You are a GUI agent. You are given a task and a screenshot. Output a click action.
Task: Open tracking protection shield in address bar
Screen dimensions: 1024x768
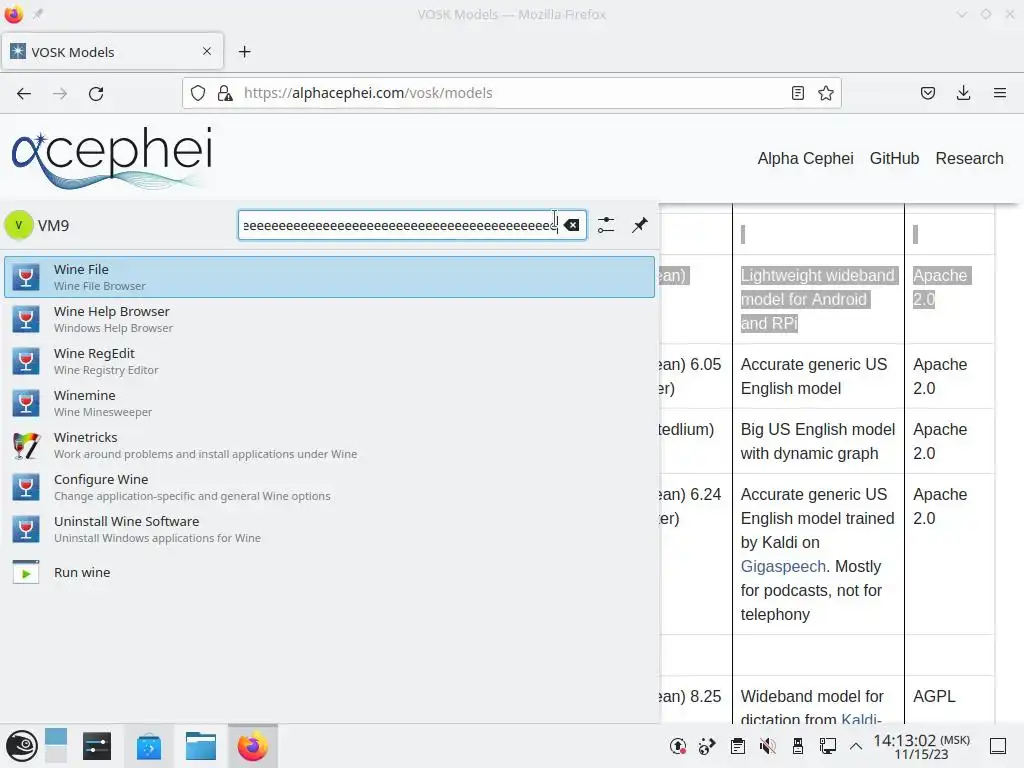click(x=198, y=93)
